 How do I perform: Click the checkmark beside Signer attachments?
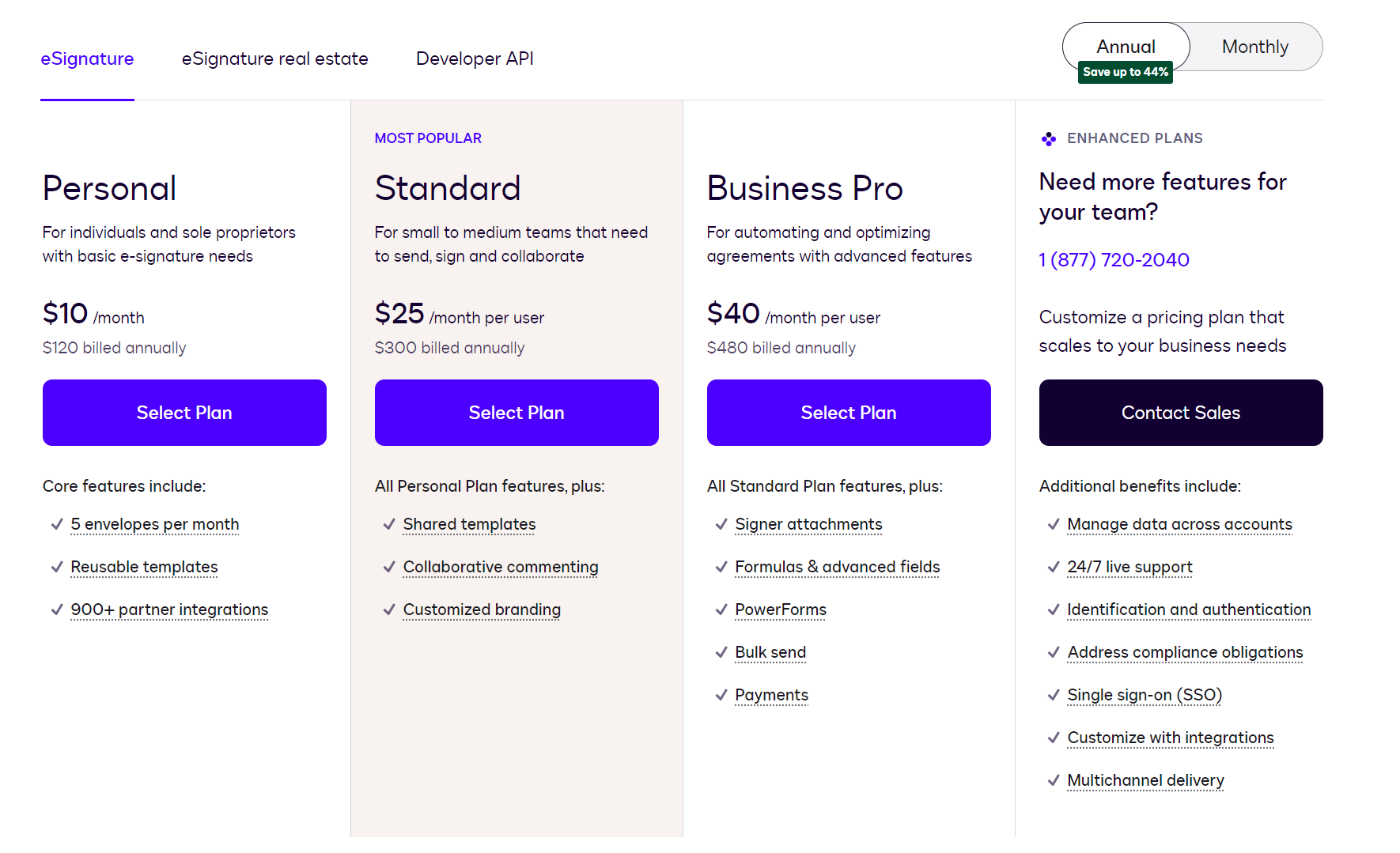point(721,523)
